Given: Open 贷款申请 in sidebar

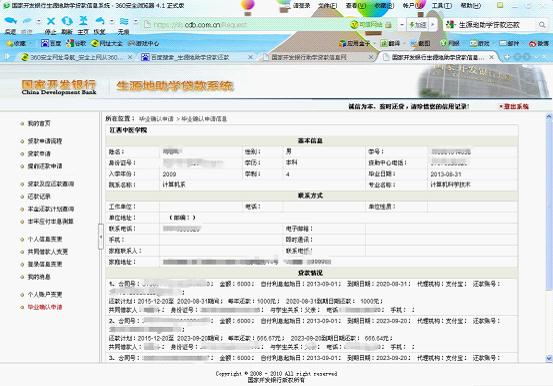Looking at the screenshot, I should 39,153.
